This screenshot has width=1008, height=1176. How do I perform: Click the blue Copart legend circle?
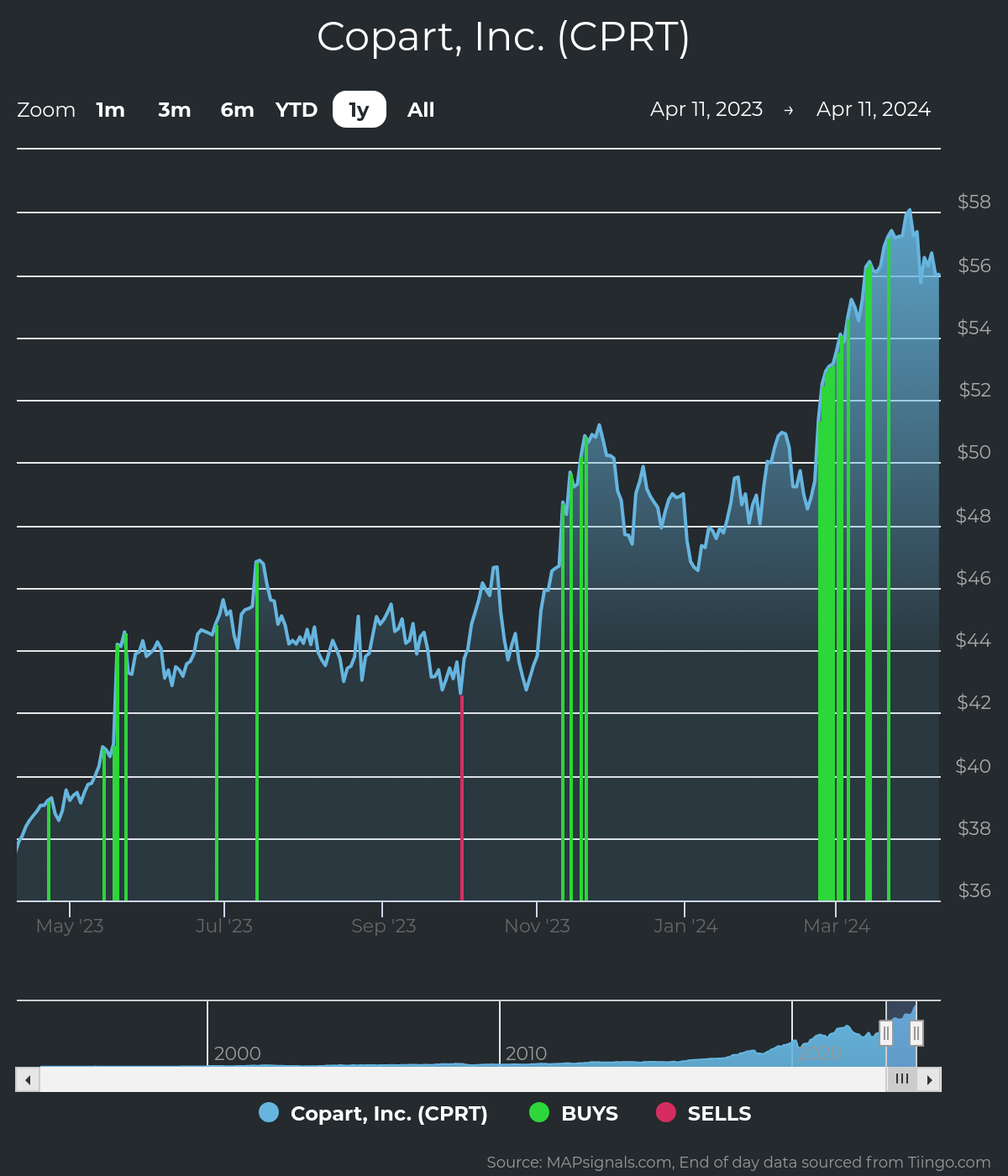pyautogui.click(x=269, y=1113)
